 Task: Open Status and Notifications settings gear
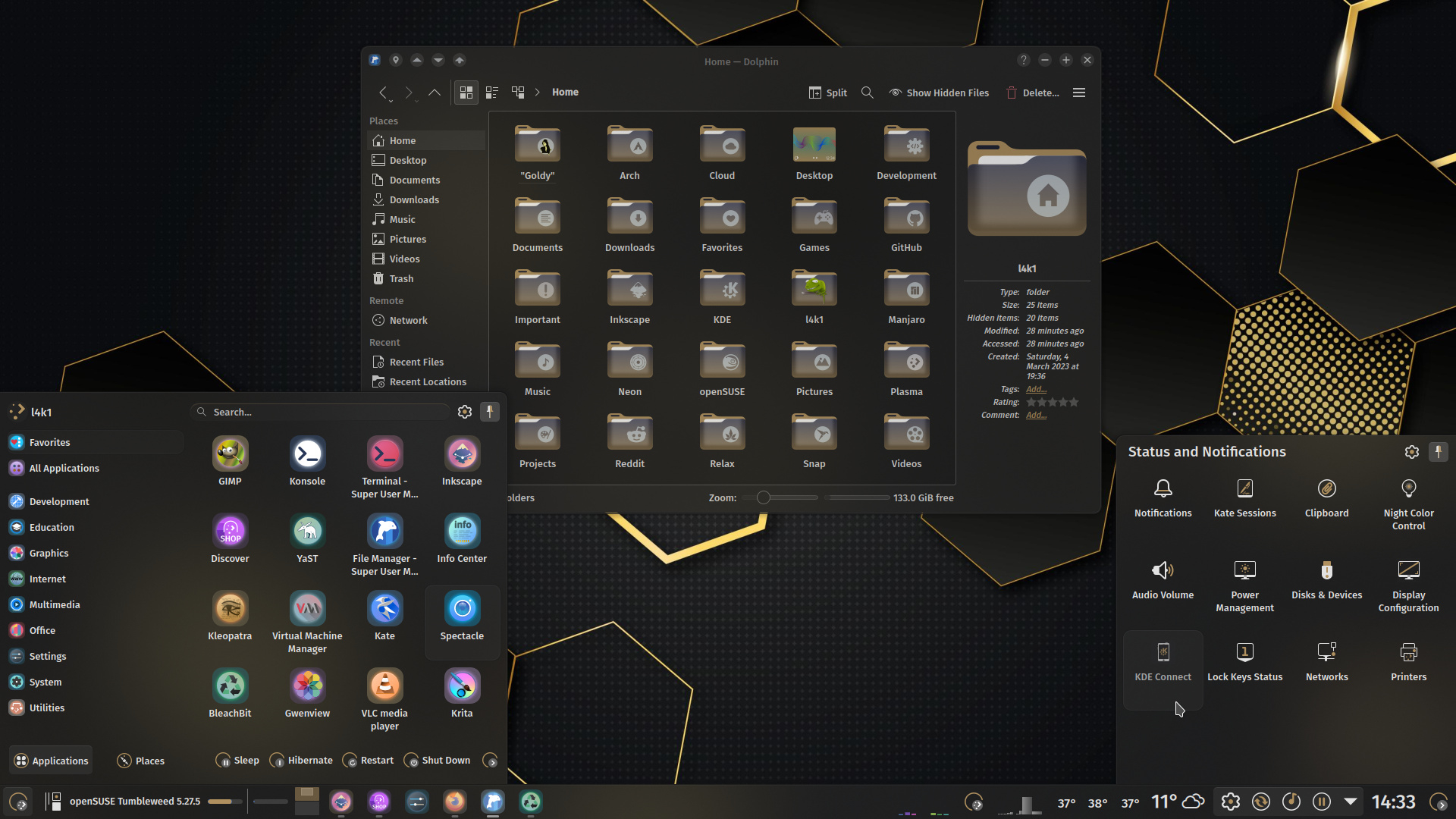pyautogui.click(x=1411, y=452)
